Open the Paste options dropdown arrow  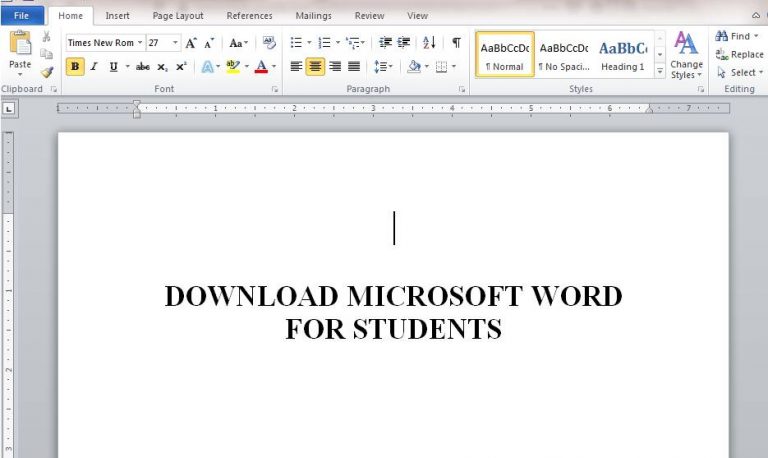pyautogui.click(x=20, y=74)
